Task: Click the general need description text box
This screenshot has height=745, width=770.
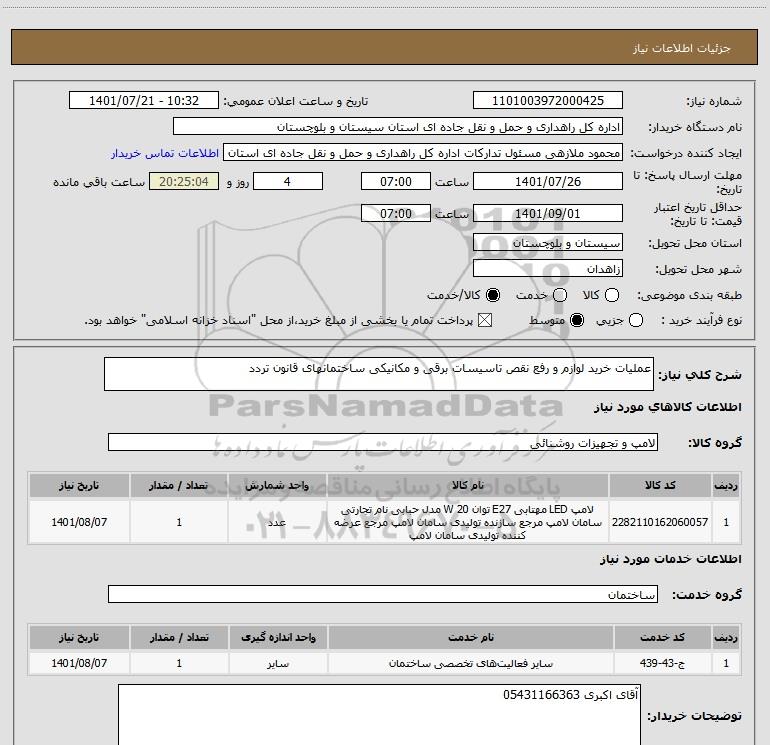Action: coord(379,374)
